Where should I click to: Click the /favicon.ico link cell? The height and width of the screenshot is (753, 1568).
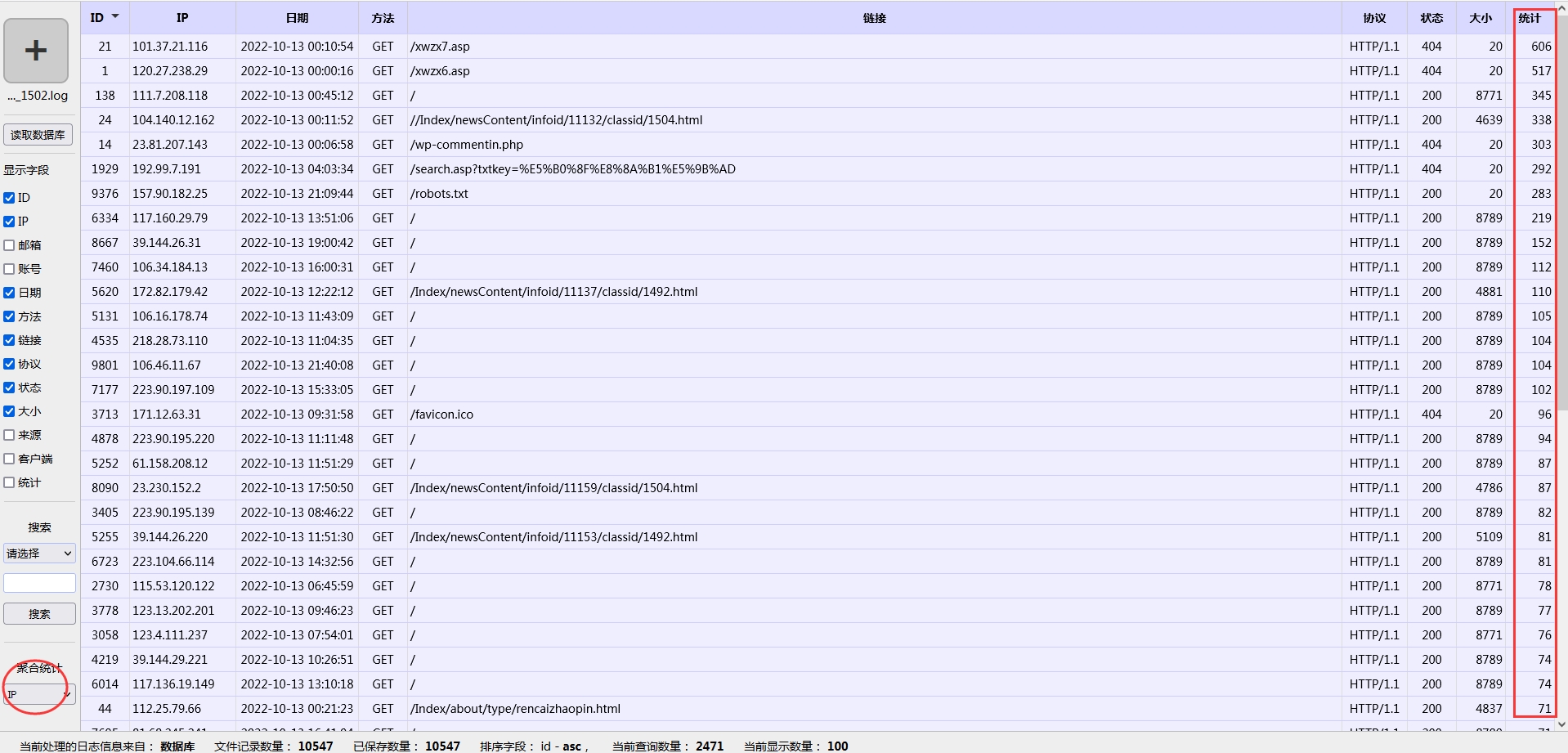(441, 415)
